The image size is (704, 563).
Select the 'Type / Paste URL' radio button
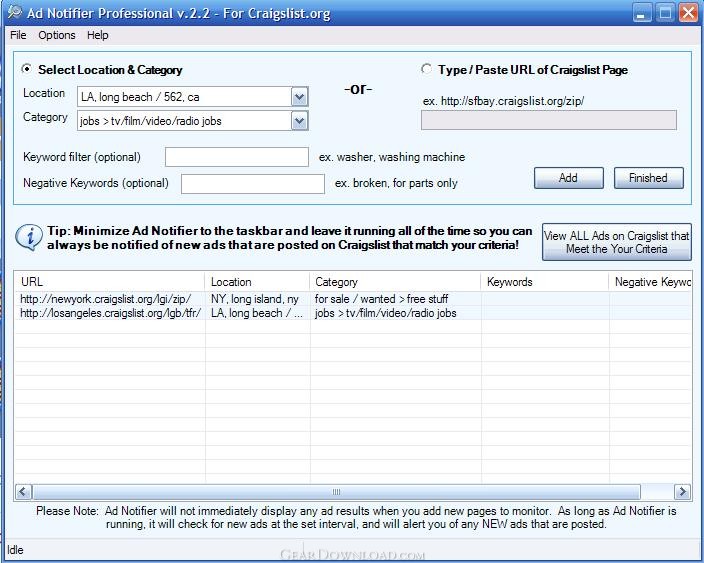(426, 69)
